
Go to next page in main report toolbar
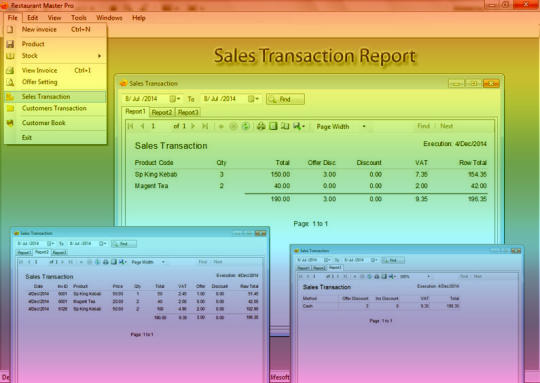193,126
